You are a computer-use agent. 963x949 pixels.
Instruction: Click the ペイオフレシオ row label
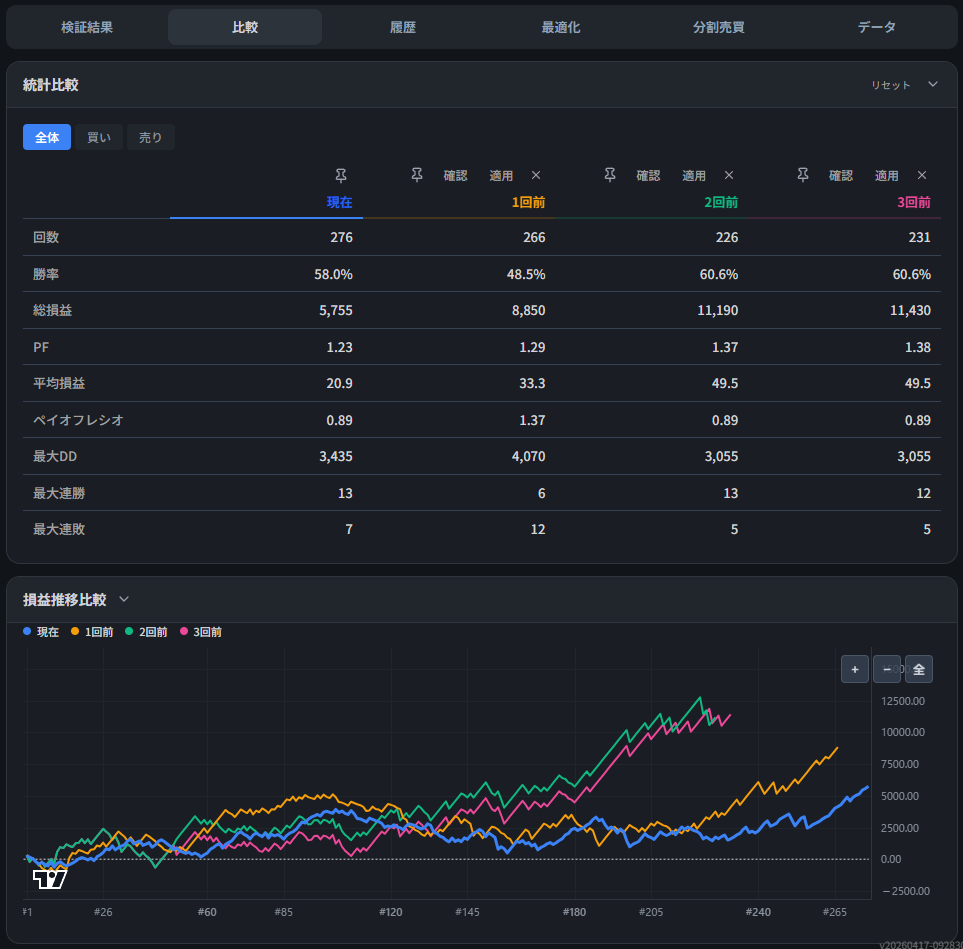(x=79, y=420)
